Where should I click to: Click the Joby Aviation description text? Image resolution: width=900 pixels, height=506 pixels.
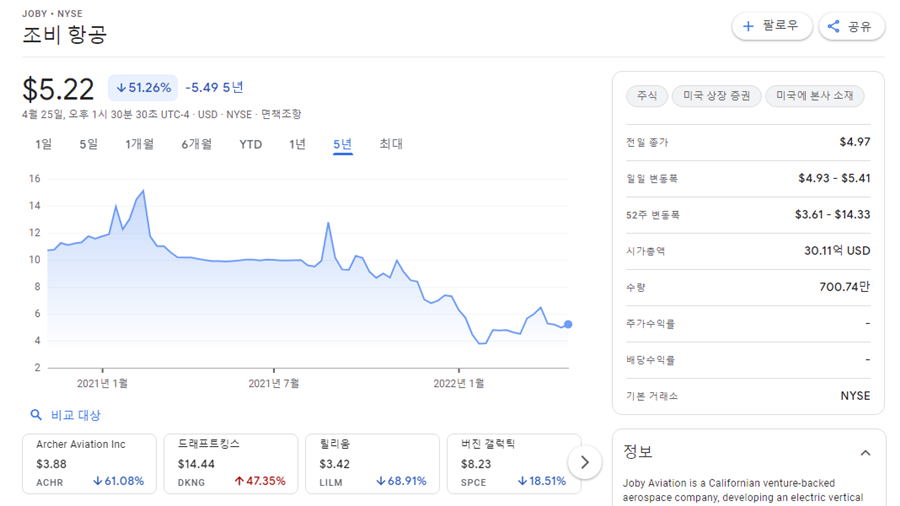pyautogui.click(x=743, y=491)
